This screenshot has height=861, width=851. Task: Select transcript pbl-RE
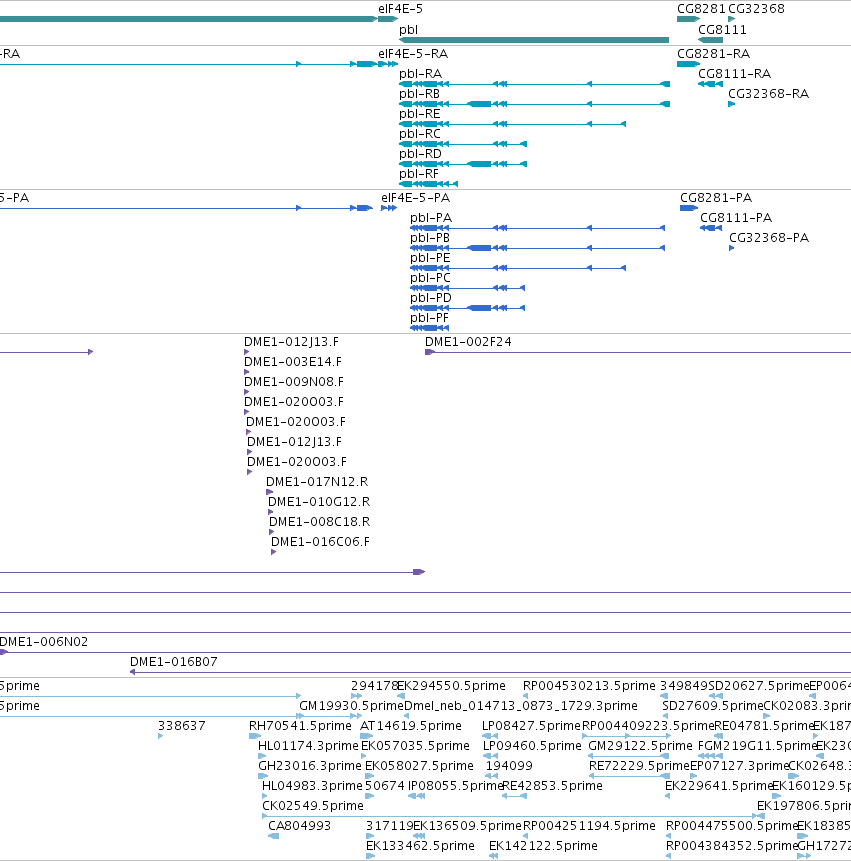point(512,124)
